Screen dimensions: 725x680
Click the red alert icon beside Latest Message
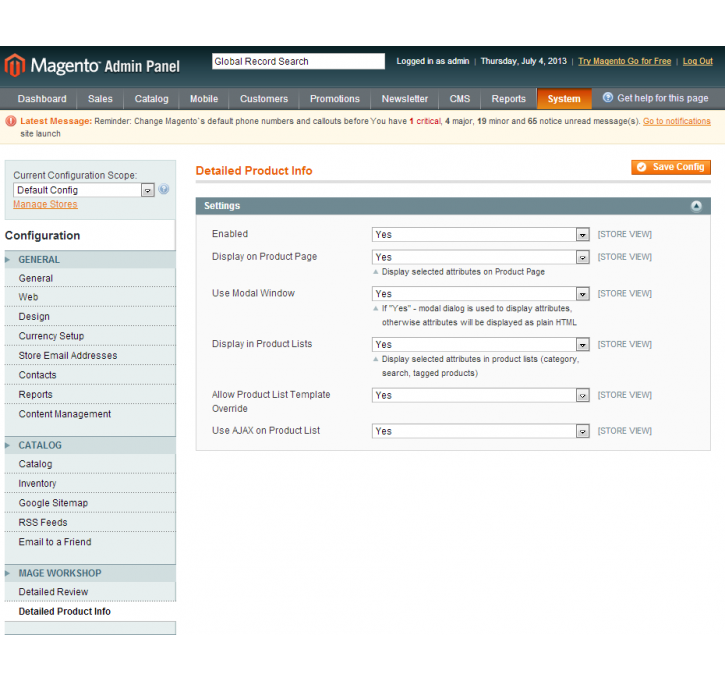click(11, 121)
